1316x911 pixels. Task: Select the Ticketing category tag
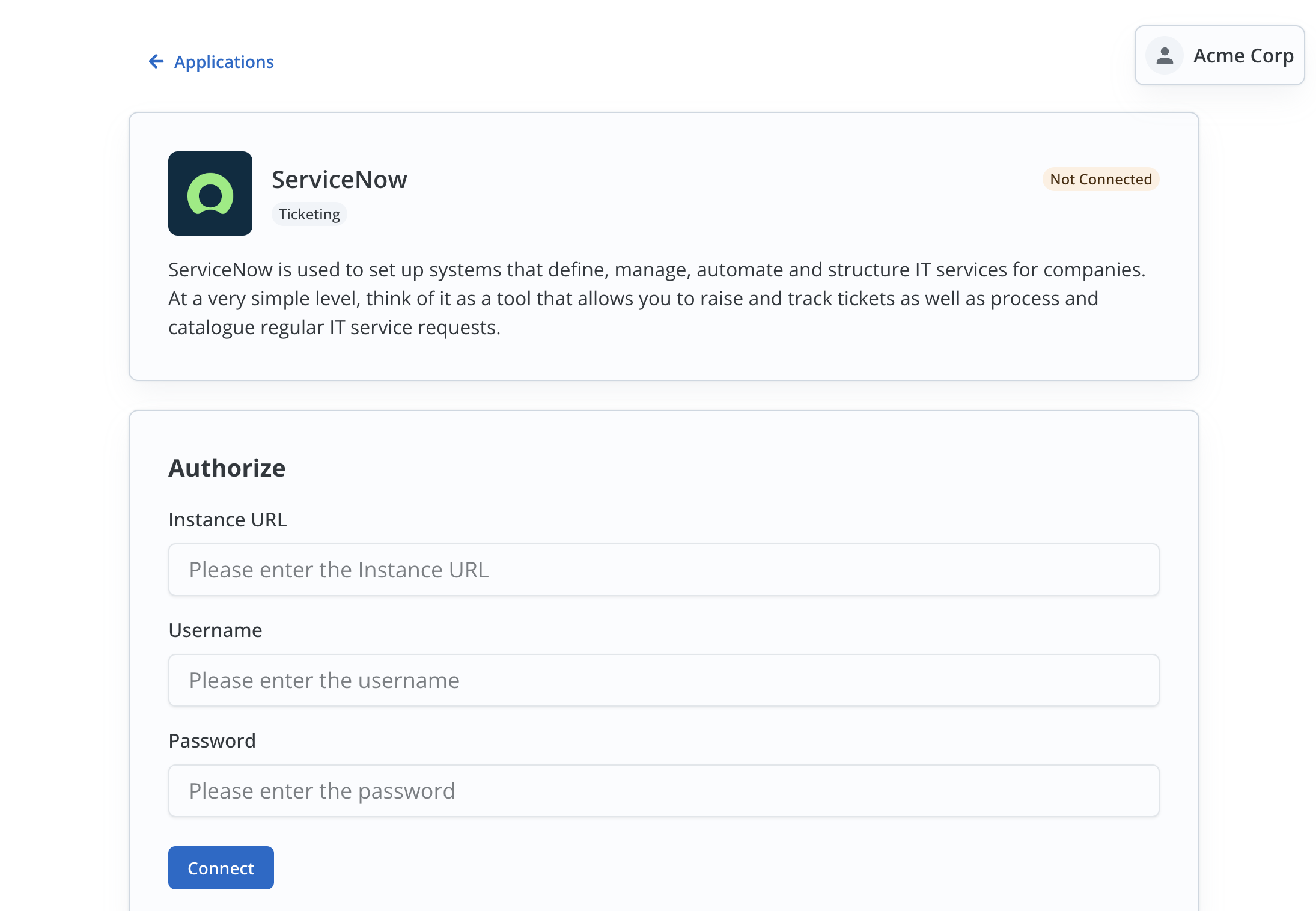click(x=309, y=213)
